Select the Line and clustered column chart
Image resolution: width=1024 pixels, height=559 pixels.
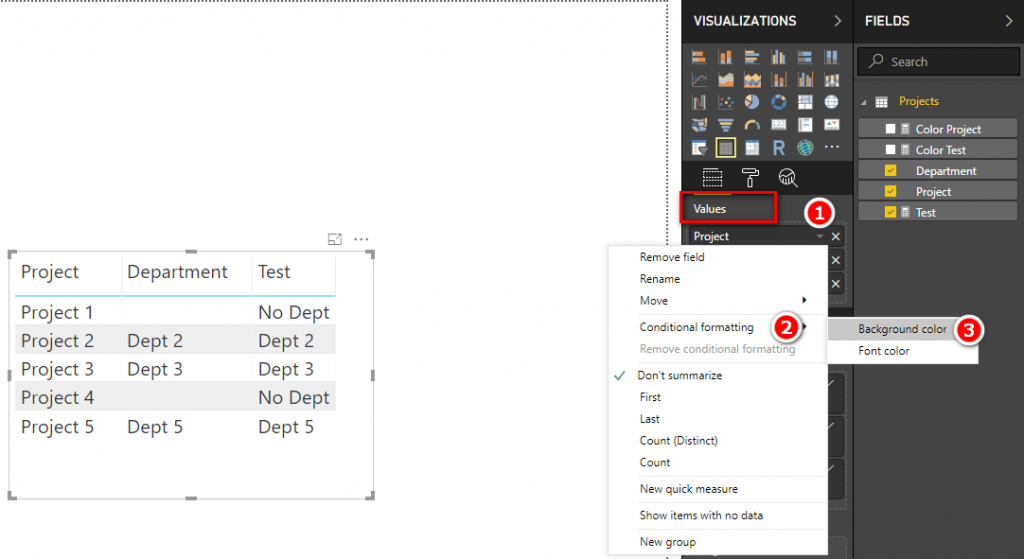[805, 80]
